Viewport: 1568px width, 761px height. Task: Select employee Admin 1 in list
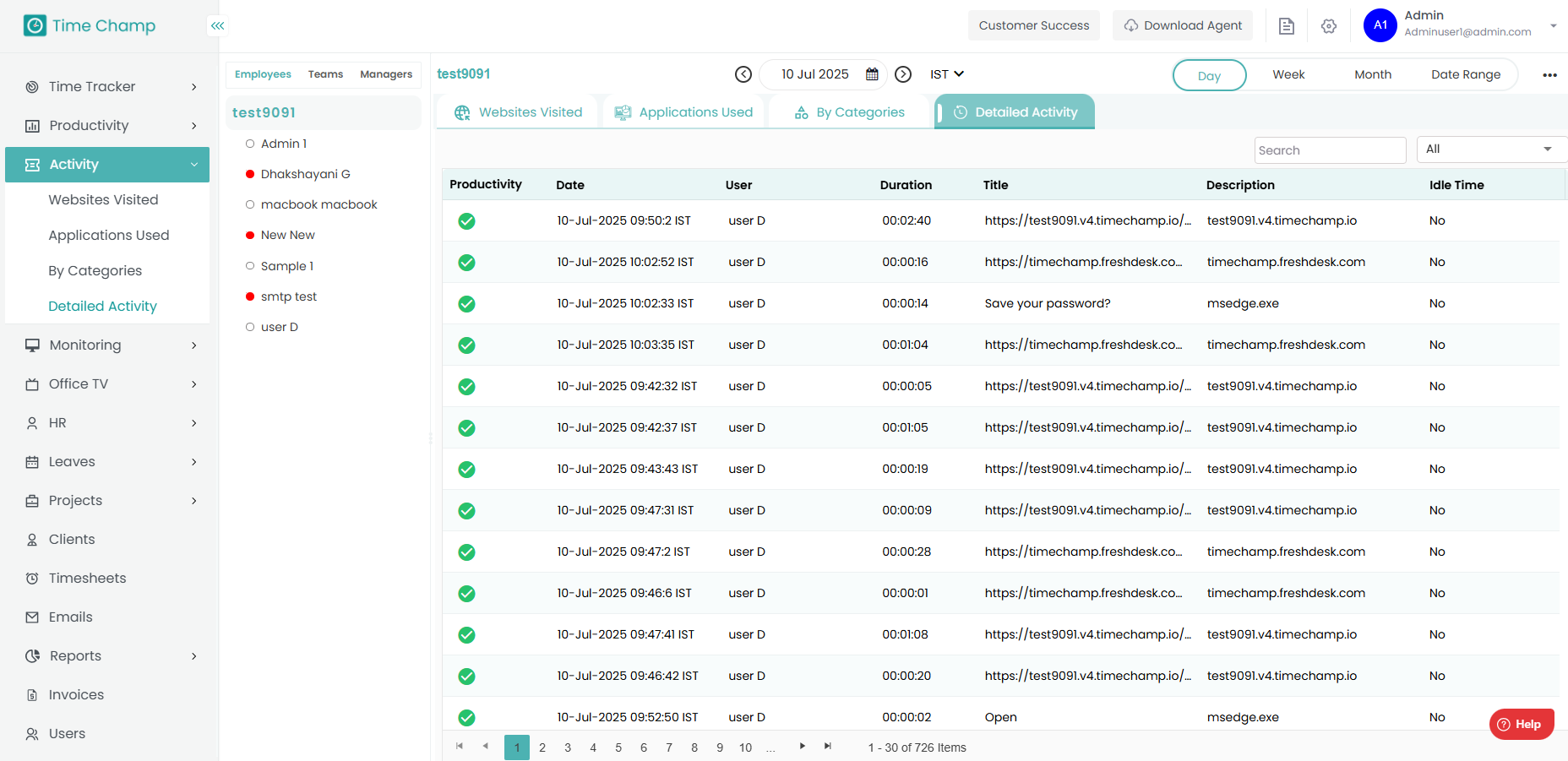click(x=283, y=144)
